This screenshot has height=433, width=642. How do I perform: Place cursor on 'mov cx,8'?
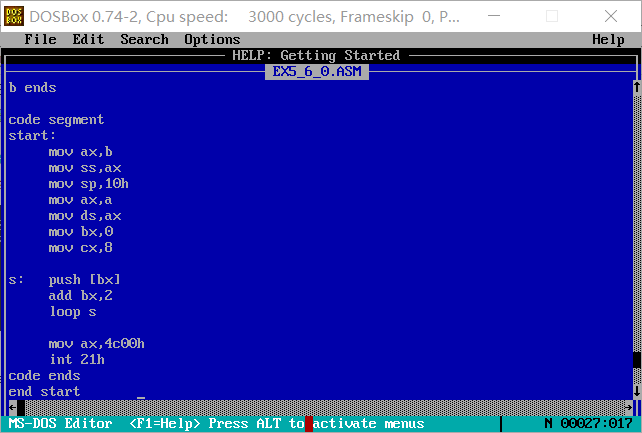point(80,248)
